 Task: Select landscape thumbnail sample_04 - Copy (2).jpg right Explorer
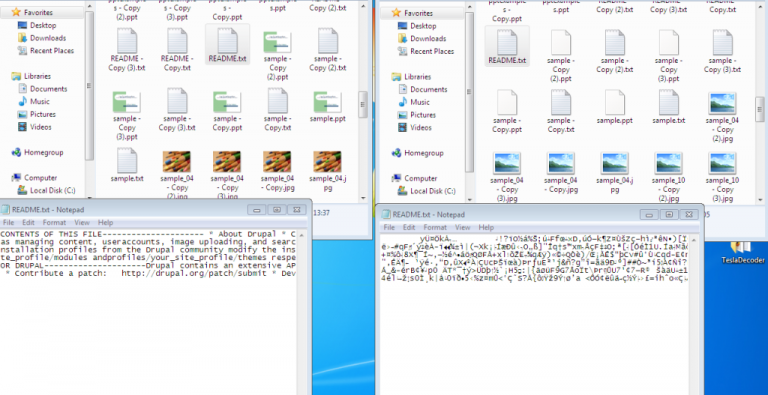point(722,117)
